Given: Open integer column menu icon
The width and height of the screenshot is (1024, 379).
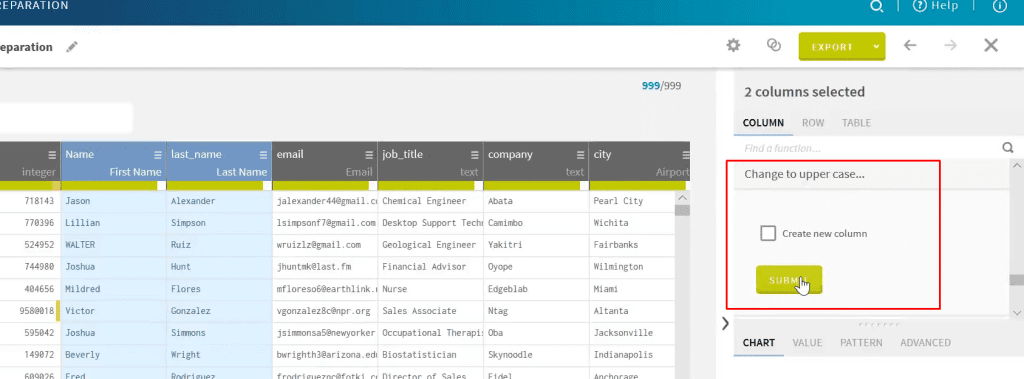Looking at the screenshot, I should pyautogui.click(x=52, y=155).
